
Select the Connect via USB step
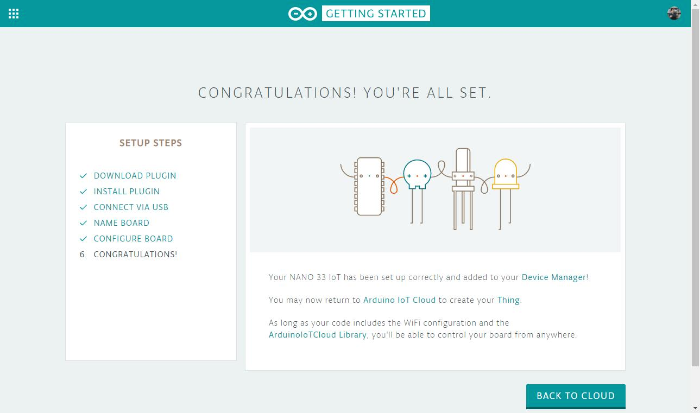coord(131,207)
